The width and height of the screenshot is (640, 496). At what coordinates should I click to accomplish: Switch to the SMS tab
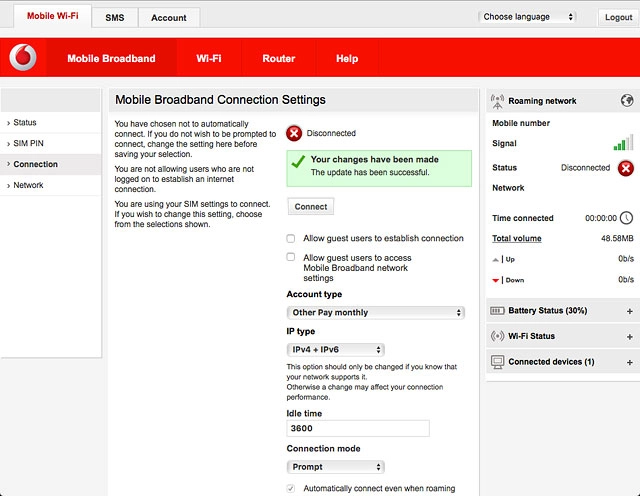point(115,18)
